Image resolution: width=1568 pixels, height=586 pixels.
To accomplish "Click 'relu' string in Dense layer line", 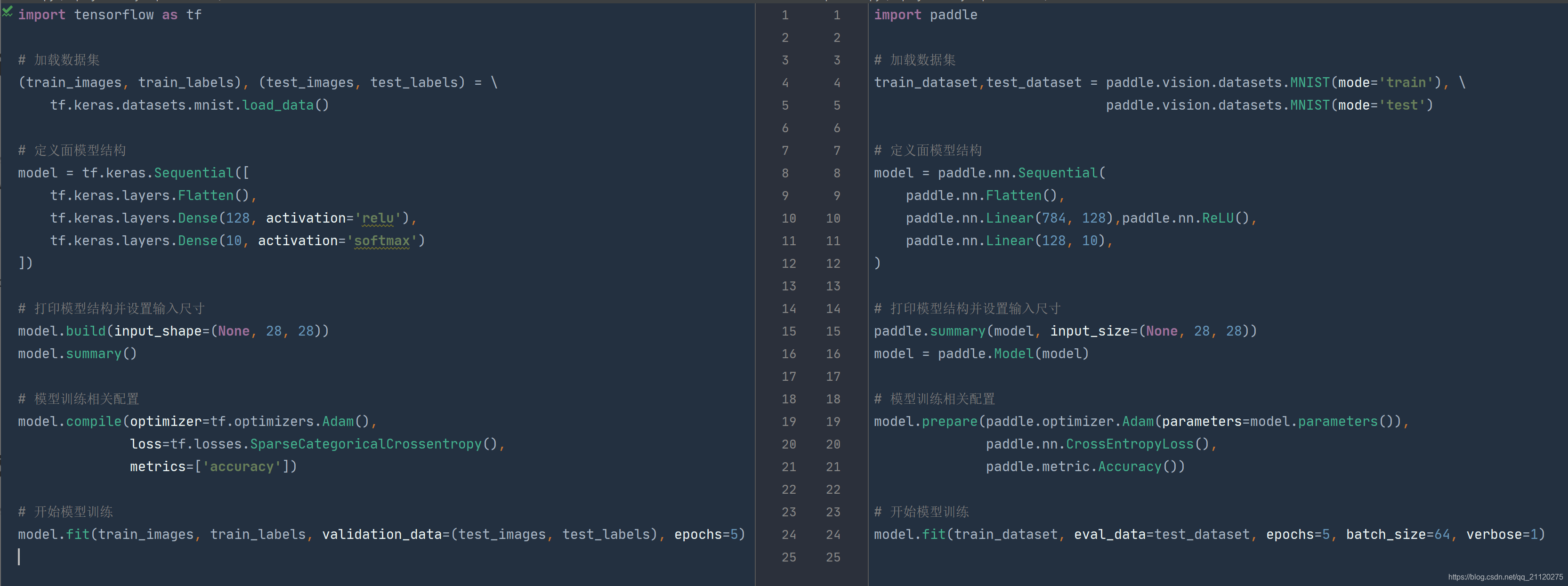I will point(377,218).
